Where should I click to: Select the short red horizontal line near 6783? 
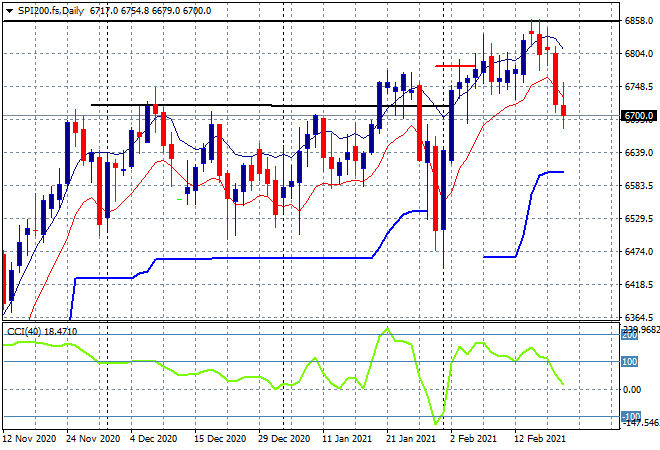[x=455, y=66]
